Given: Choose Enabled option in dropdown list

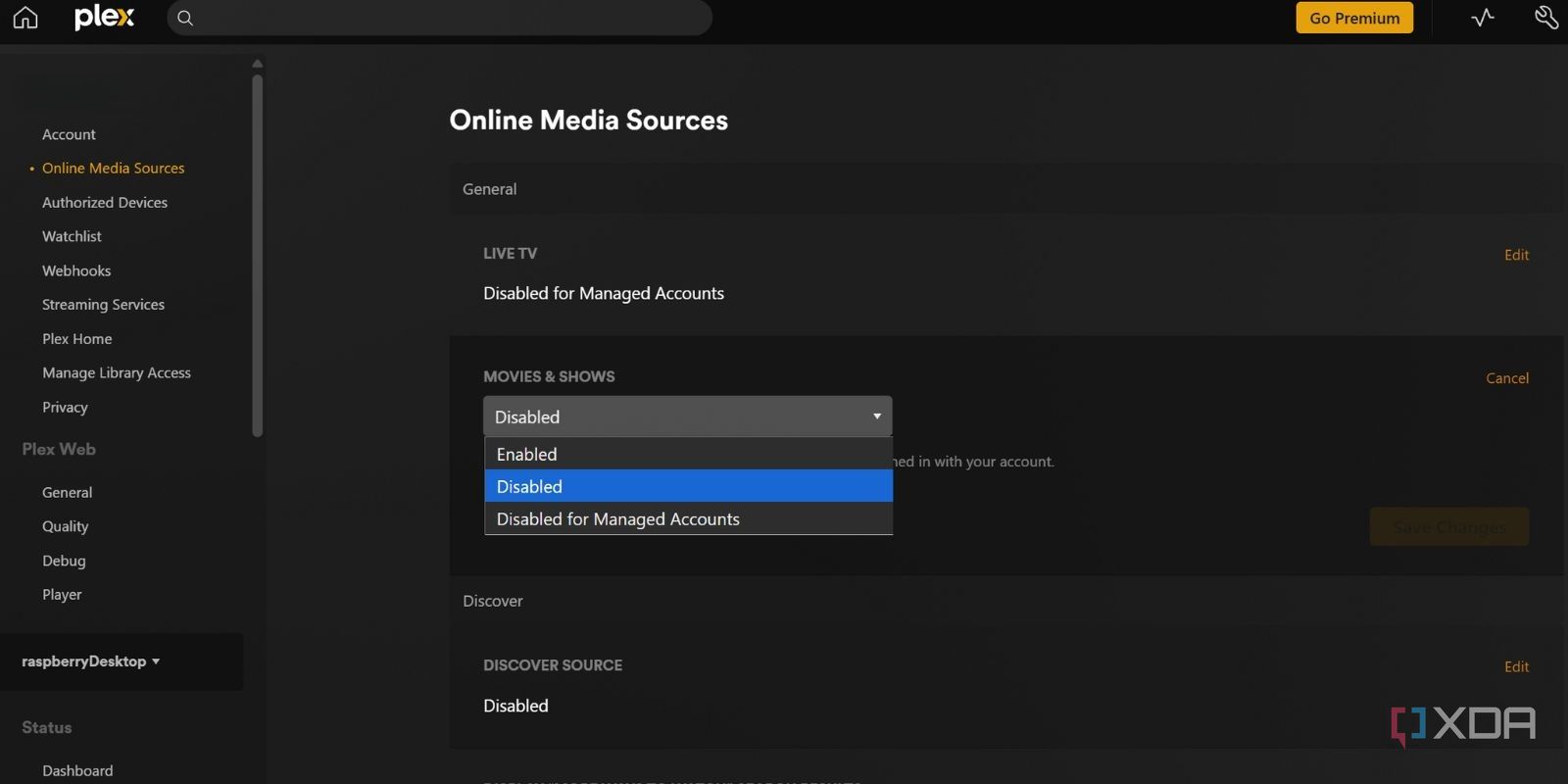Looking at the screenshot, I should pos(688,454).
